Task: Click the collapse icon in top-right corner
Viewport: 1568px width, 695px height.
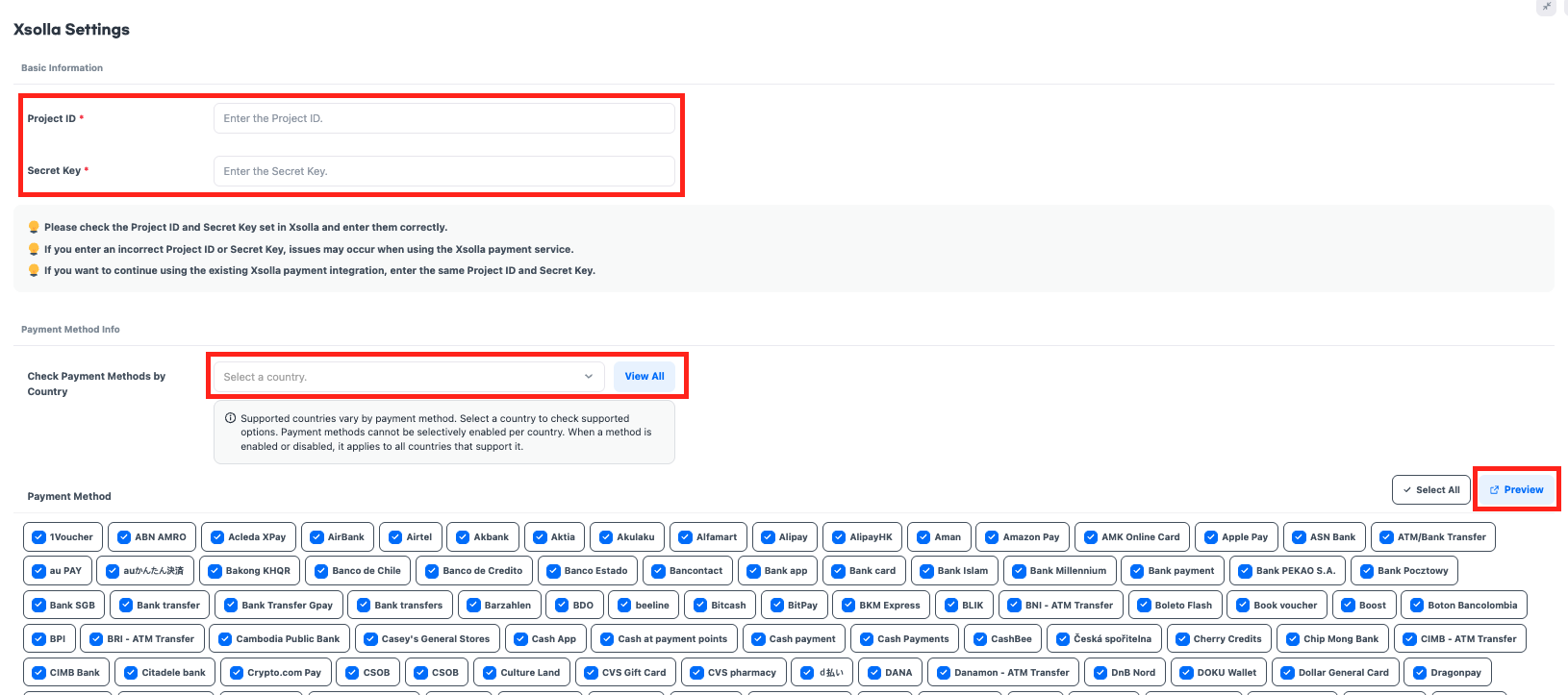Action: click(1546, 7)
